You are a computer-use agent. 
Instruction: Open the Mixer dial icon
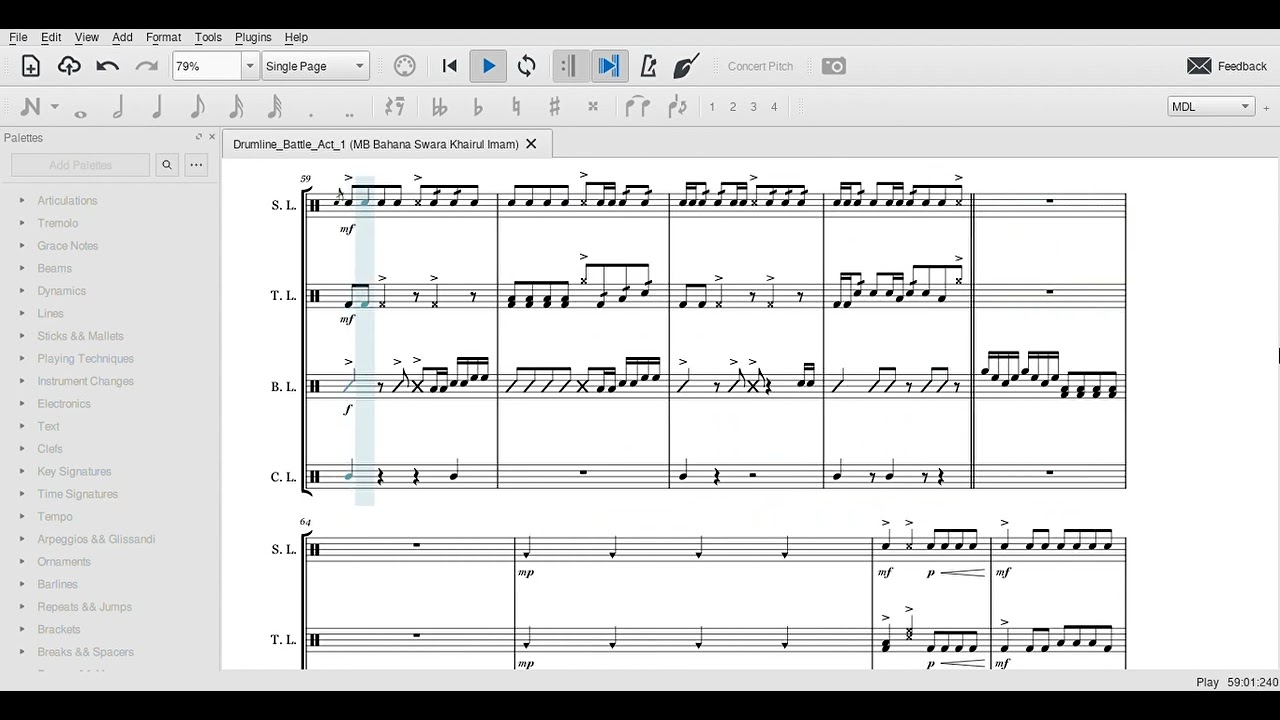point(405,66)
